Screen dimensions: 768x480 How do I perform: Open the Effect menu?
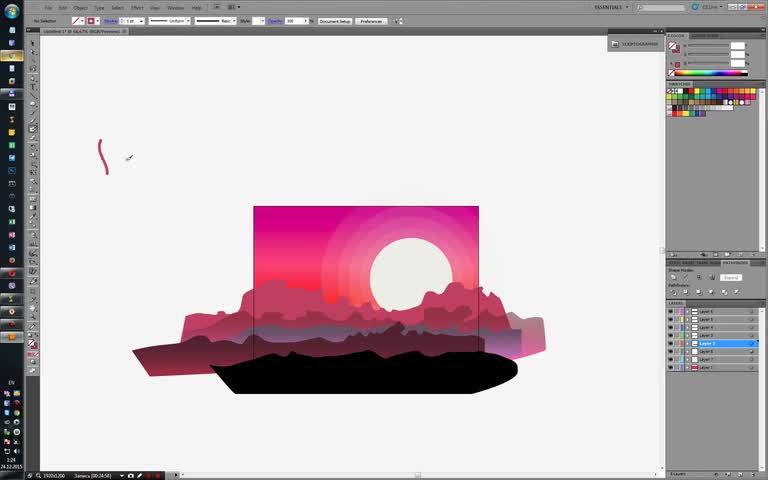click(137, 8)
